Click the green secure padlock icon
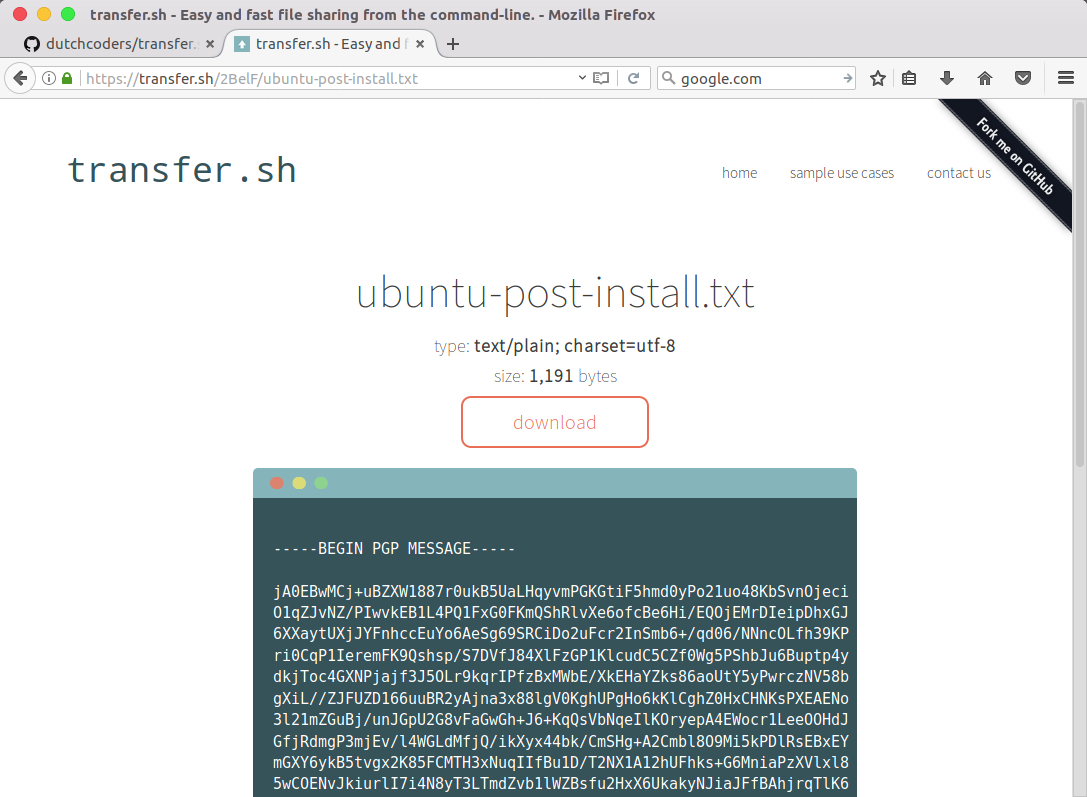This screenshot has height=797, width=1087. pos(67,78)
